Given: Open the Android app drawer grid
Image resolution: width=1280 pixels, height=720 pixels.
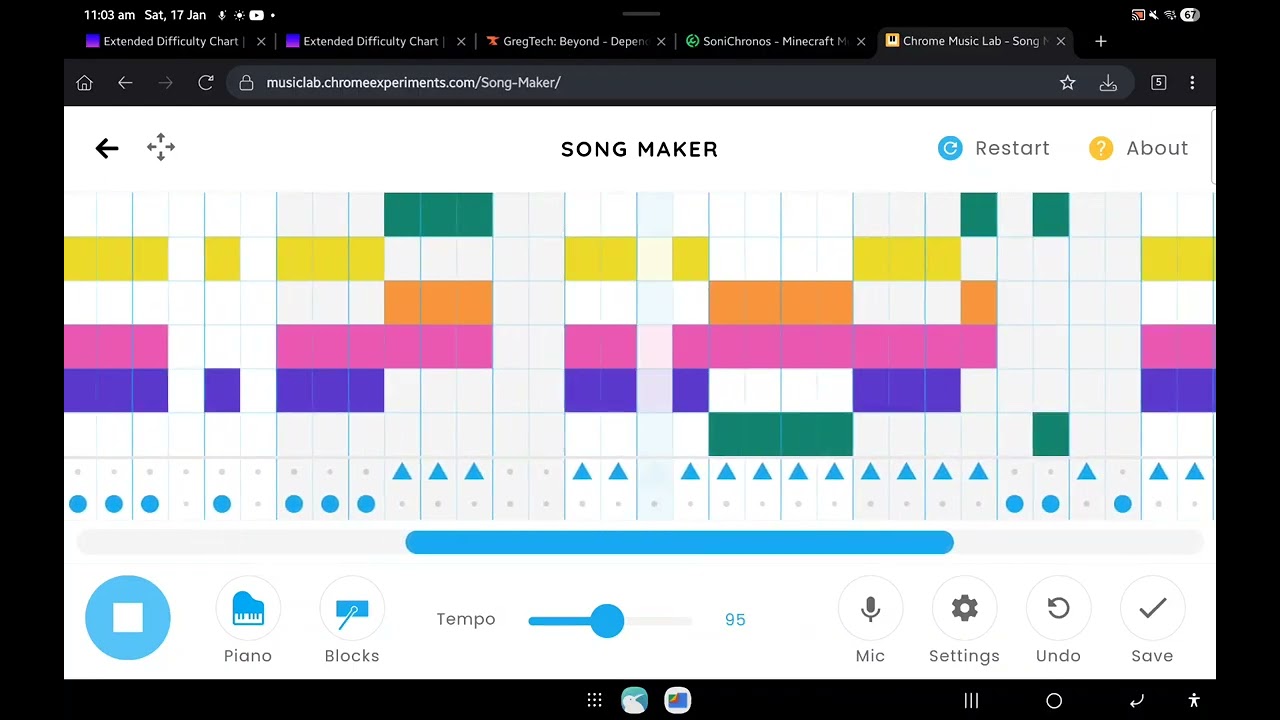Looking at the screenshot, I should click(x=594, y=701).
